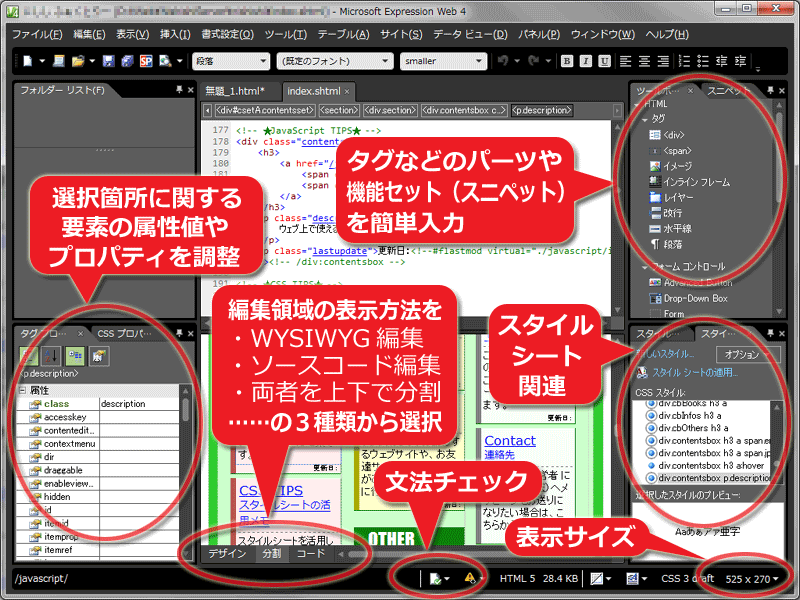800x600 pixels.
Task: Open the Preview in Browser dropdown arrow
Action: 180,61
